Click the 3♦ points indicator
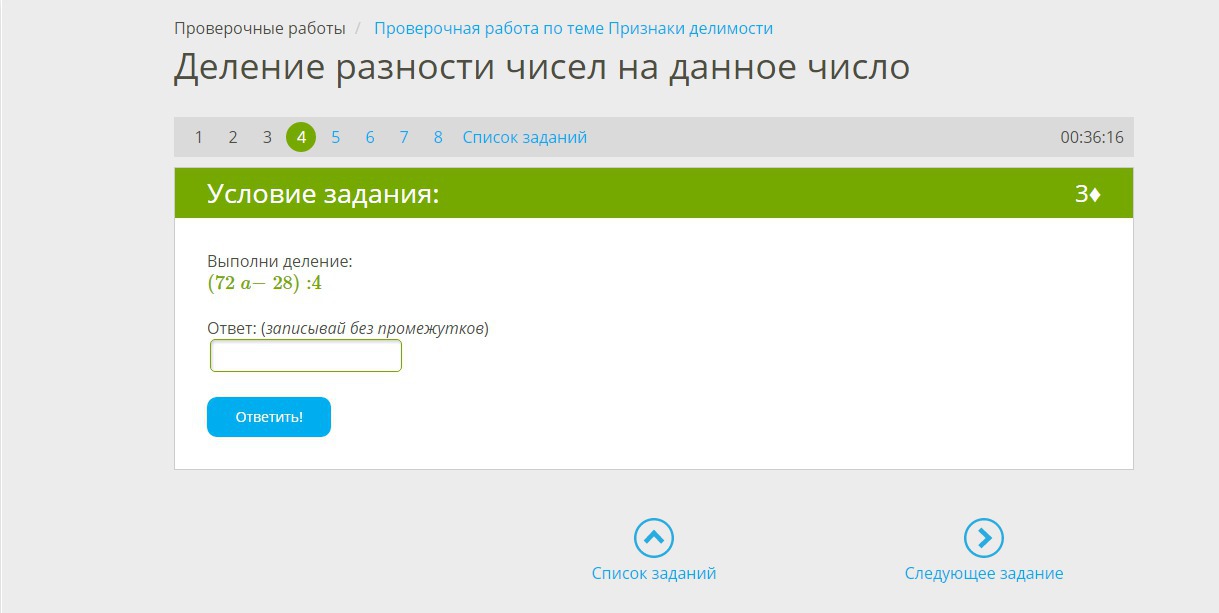This screenshot has width=1219, height=613. coord(1087,194)
